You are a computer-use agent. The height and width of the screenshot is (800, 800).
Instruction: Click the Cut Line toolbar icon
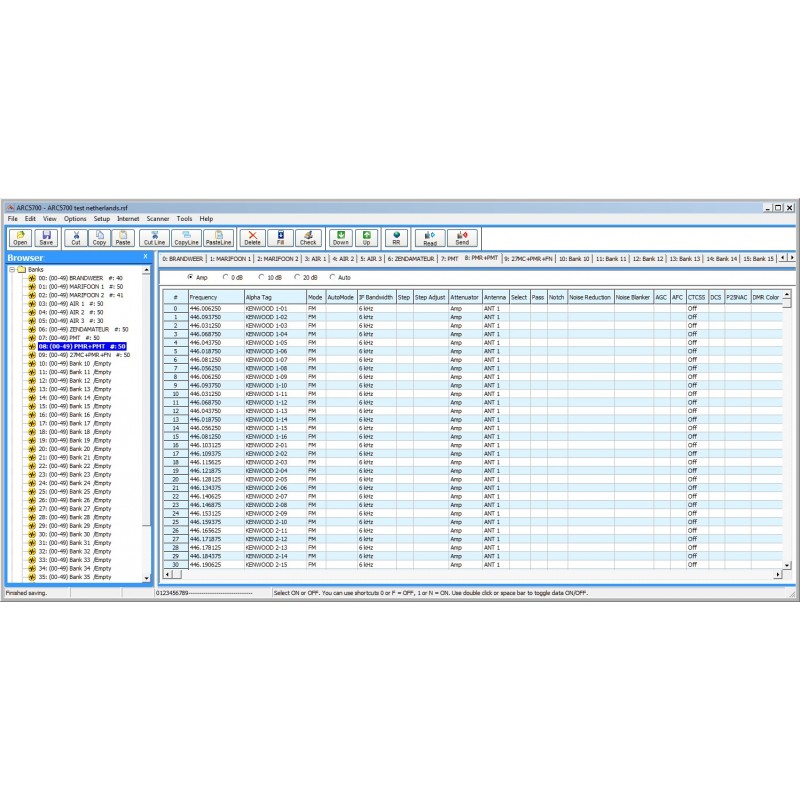(x=155, y=238)
